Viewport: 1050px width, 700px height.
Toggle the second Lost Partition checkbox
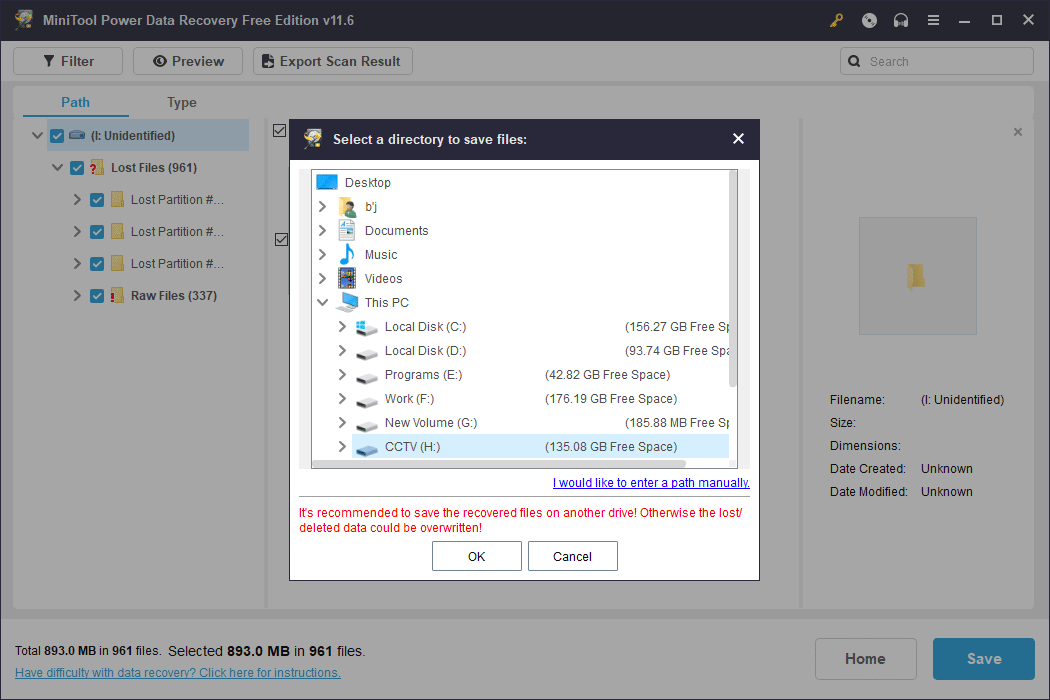pos(97,232)
